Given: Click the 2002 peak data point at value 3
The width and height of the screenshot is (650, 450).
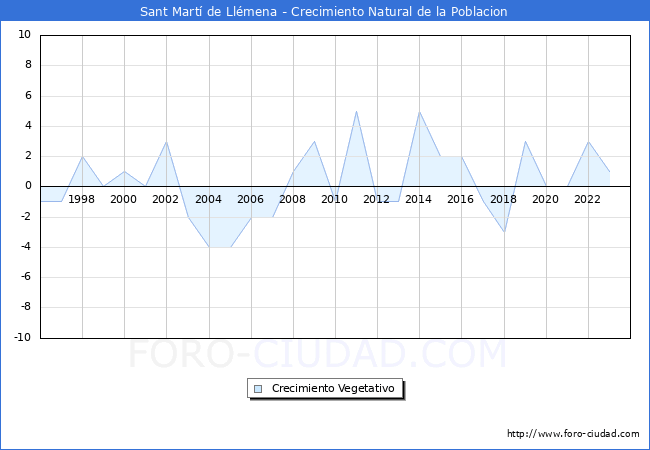Looking at the screenshot, I should pyautogui.click(x=167, y=141).
